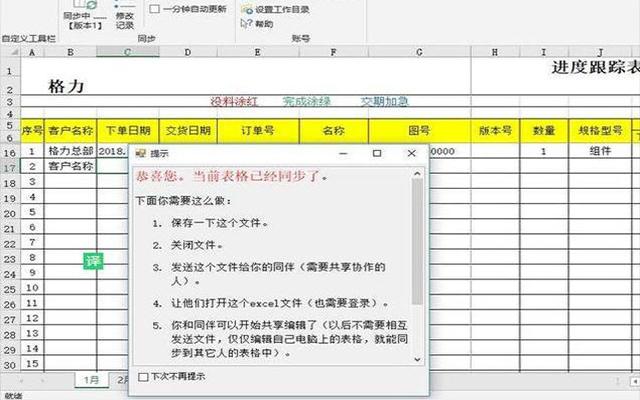Click the 提示 dialog title icon
Viewport: 640px width, 400px height.
coord(140,153)
